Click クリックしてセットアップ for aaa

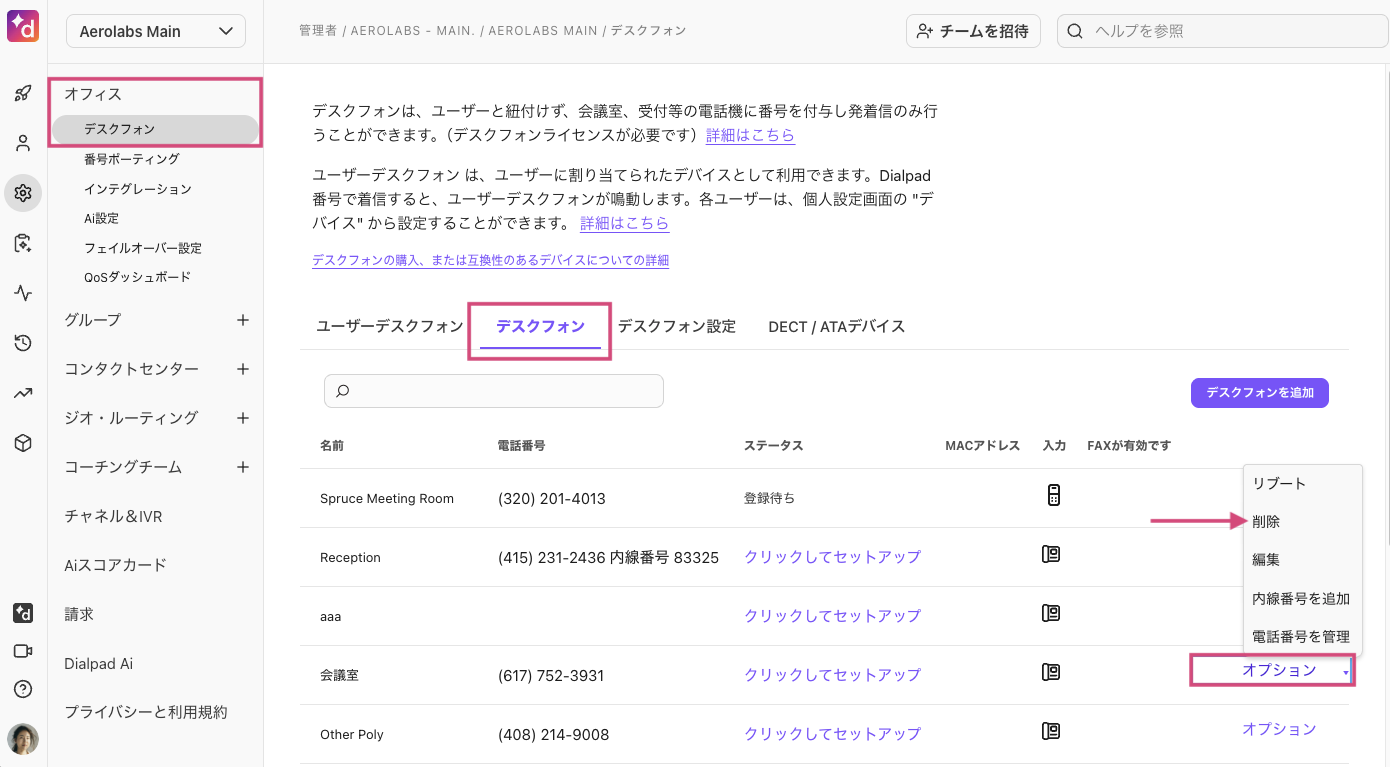(x=832, y=616)
